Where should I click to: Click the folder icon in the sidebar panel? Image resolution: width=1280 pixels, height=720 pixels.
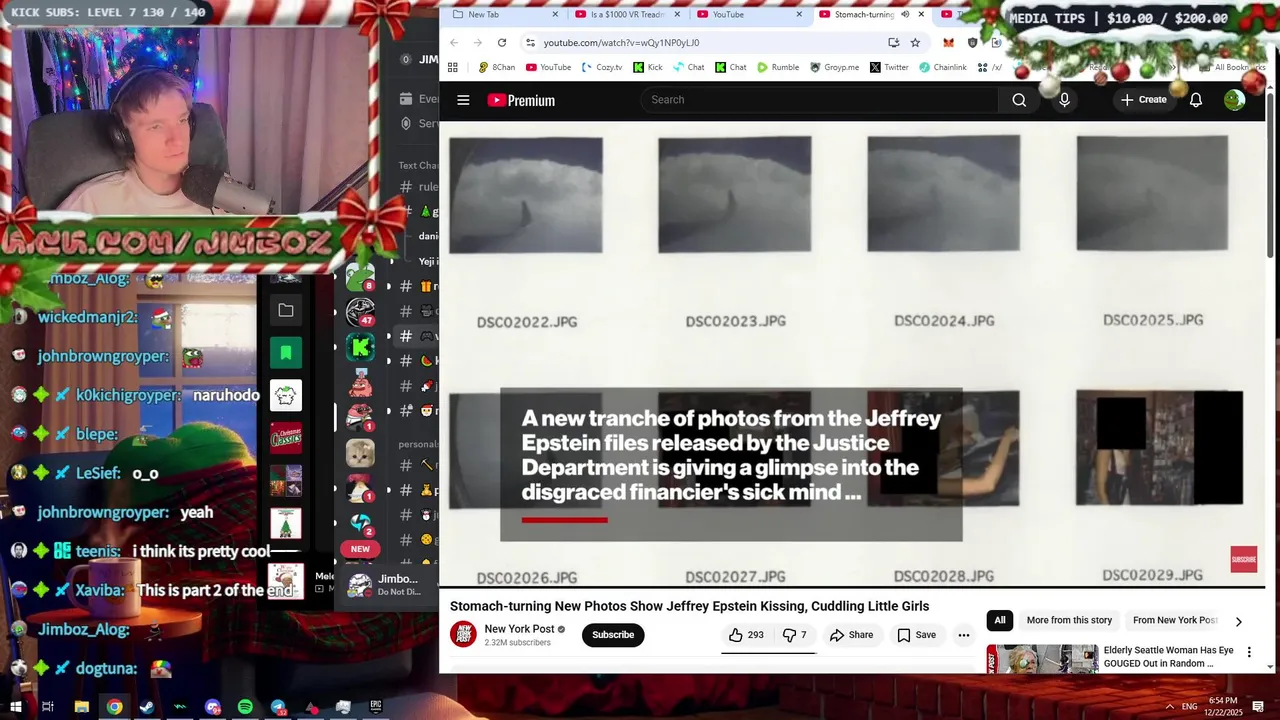(286, 311)
